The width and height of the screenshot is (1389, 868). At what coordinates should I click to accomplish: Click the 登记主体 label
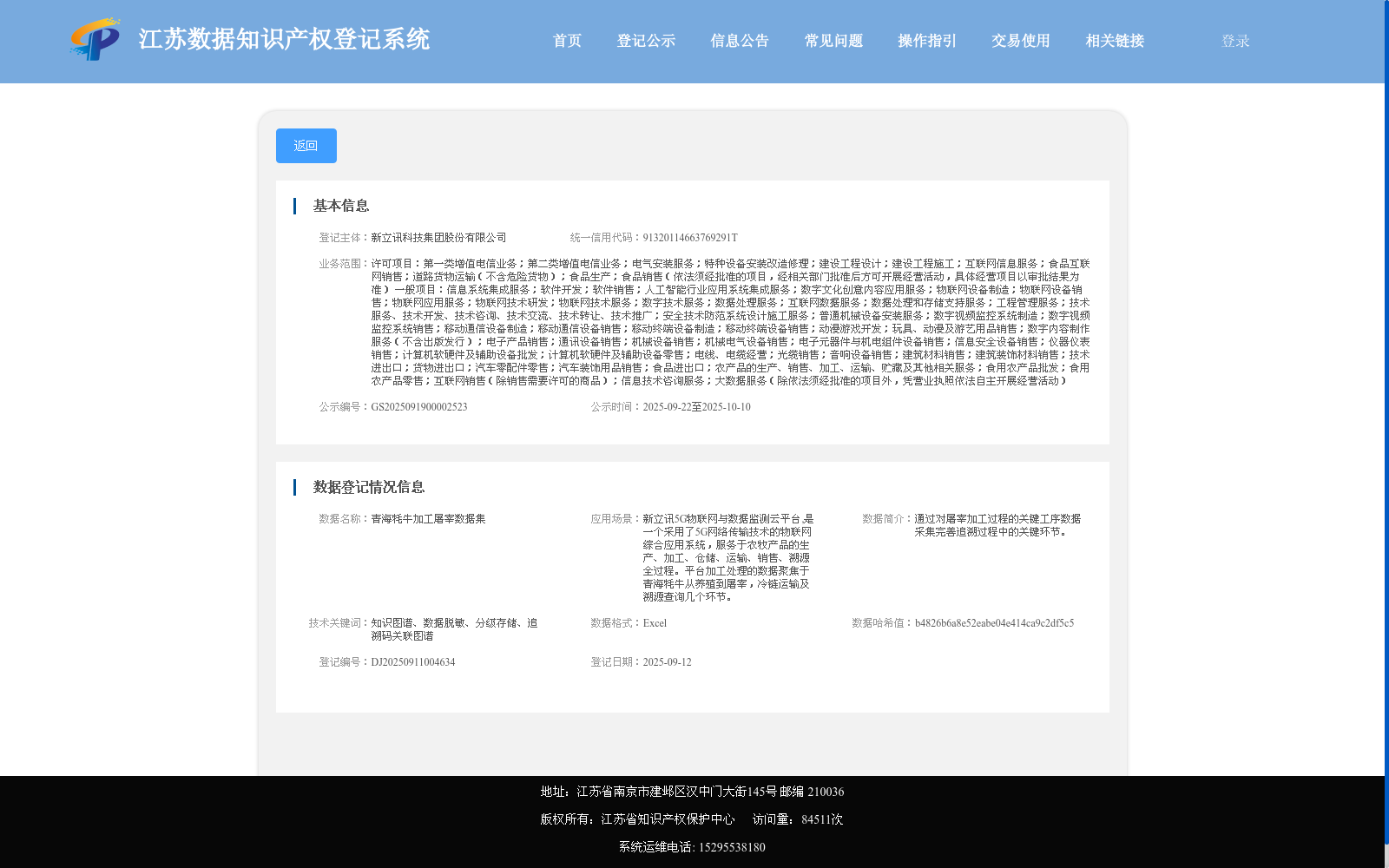click(x=345, y=238)
